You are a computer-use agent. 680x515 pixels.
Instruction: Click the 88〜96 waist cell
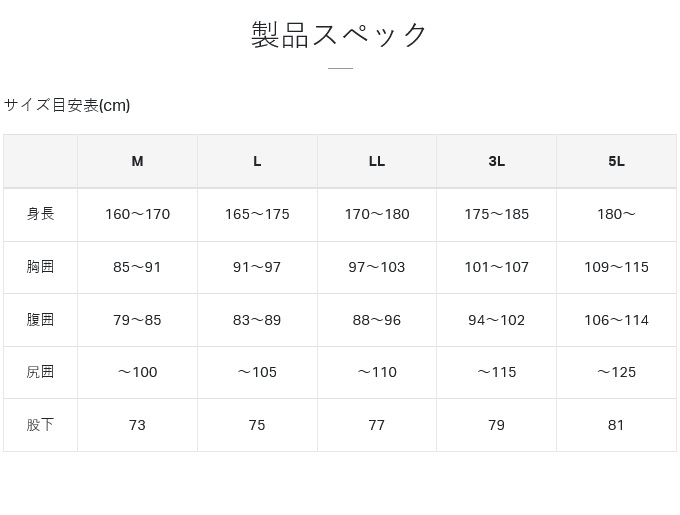[377, 320]
